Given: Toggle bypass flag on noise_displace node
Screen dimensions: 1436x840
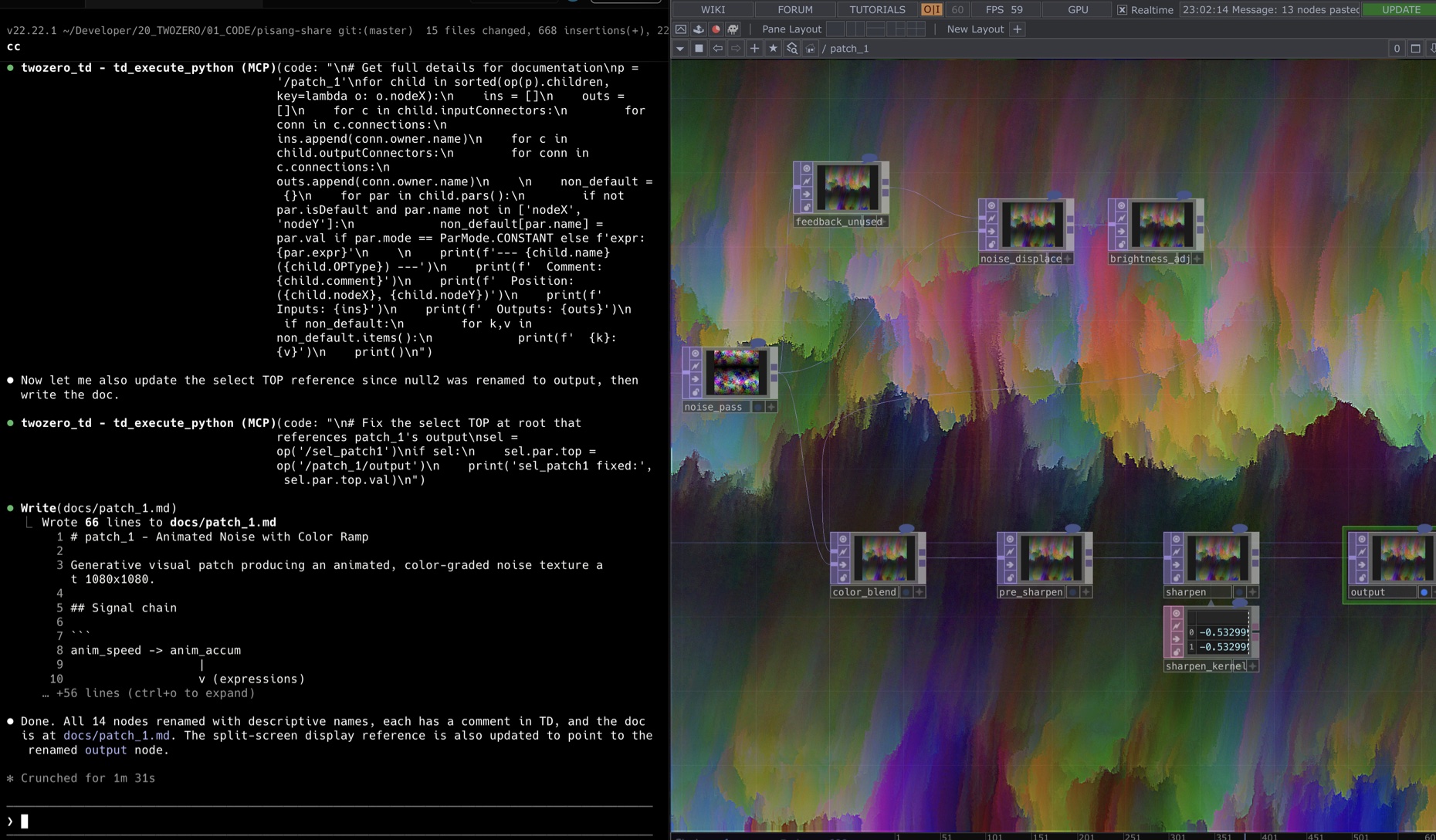Looking at the screenshot, I should pos(991,218).
